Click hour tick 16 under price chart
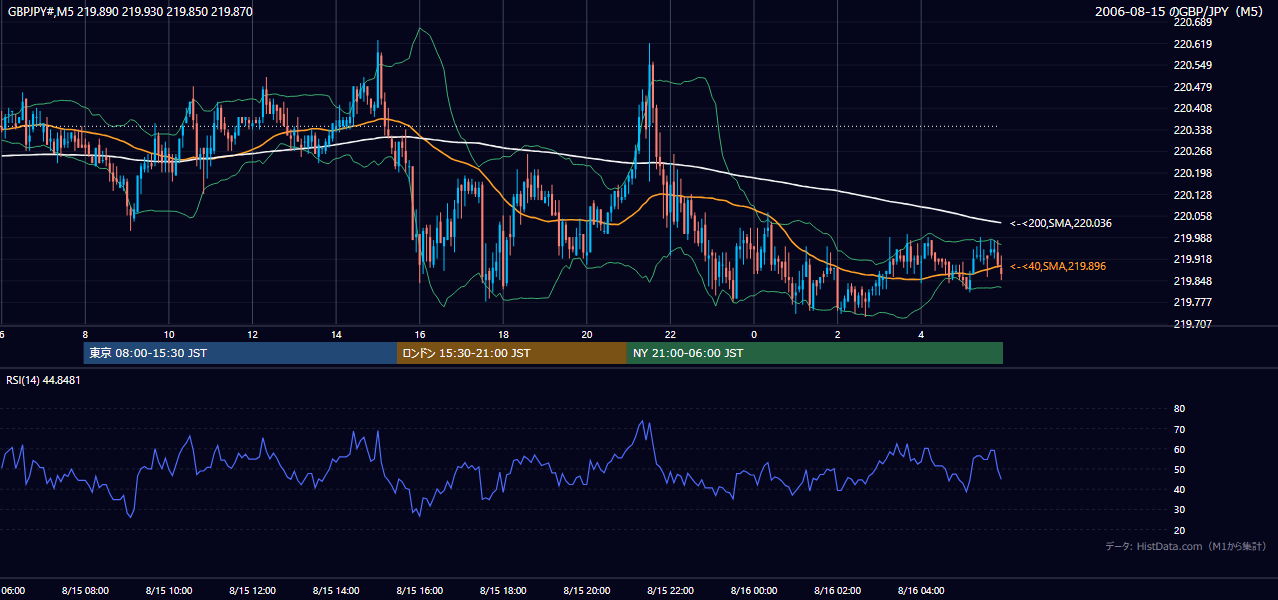 click(420, 334)
